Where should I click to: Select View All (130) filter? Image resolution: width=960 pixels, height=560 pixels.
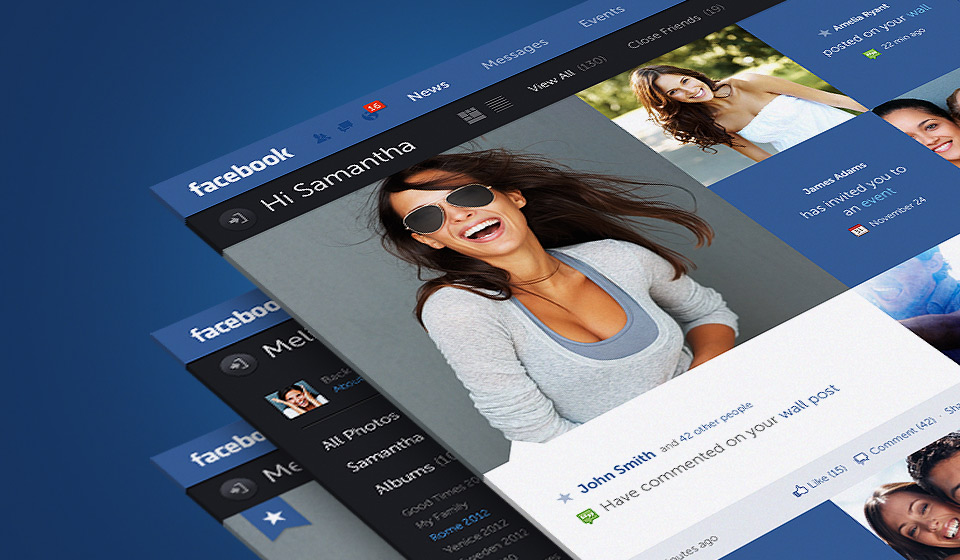[567, 74]
